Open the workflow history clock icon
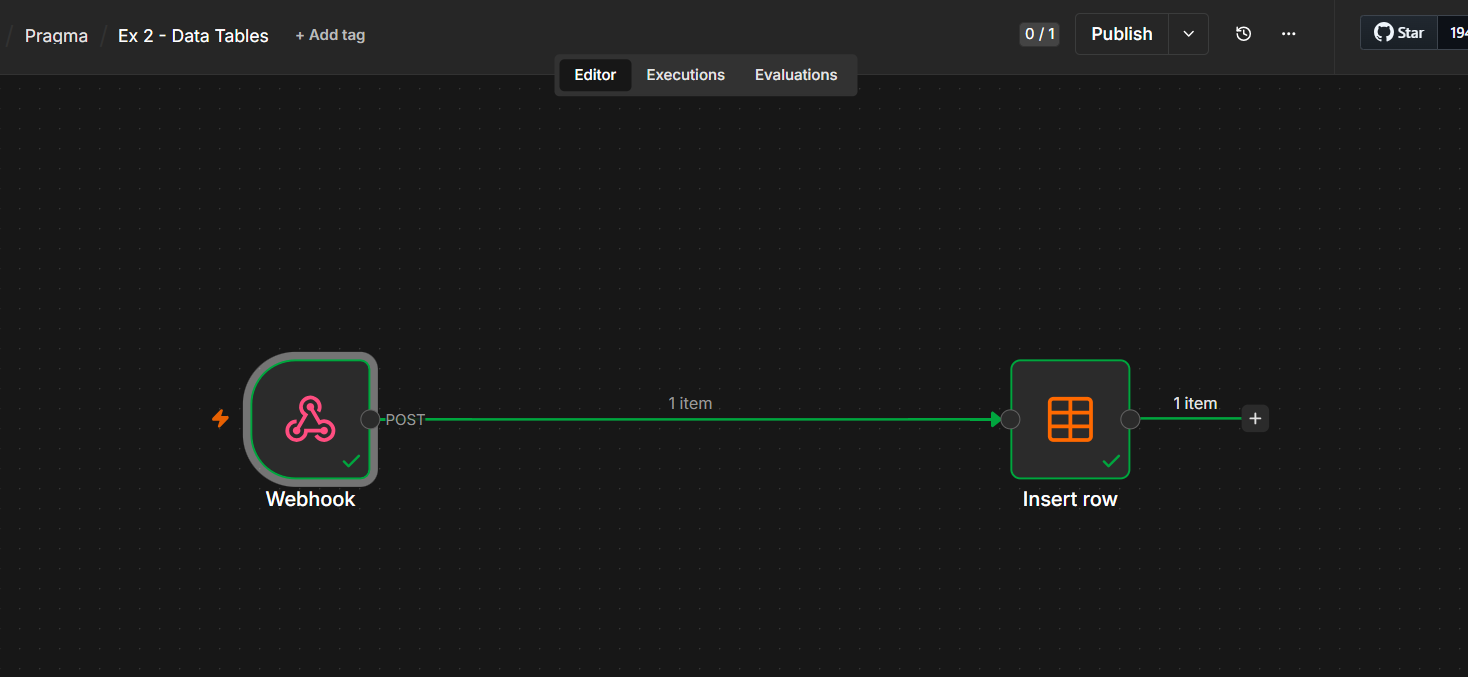1468x677 pixels. pos(1243,34)
